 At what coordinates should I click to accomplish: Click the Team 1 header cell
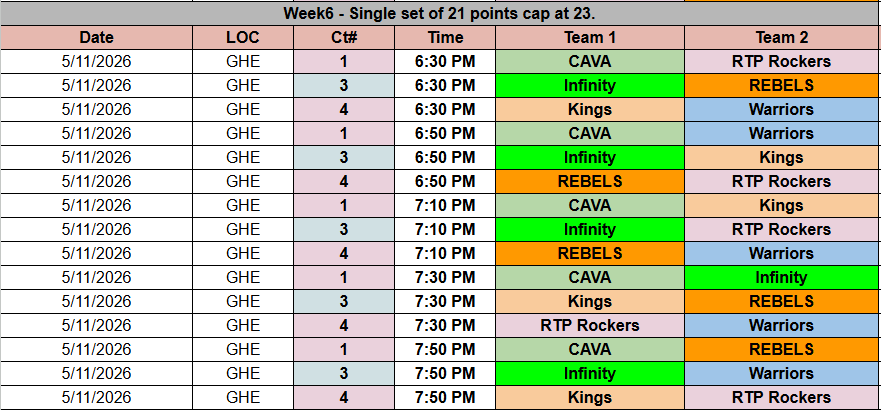(590, 37)
